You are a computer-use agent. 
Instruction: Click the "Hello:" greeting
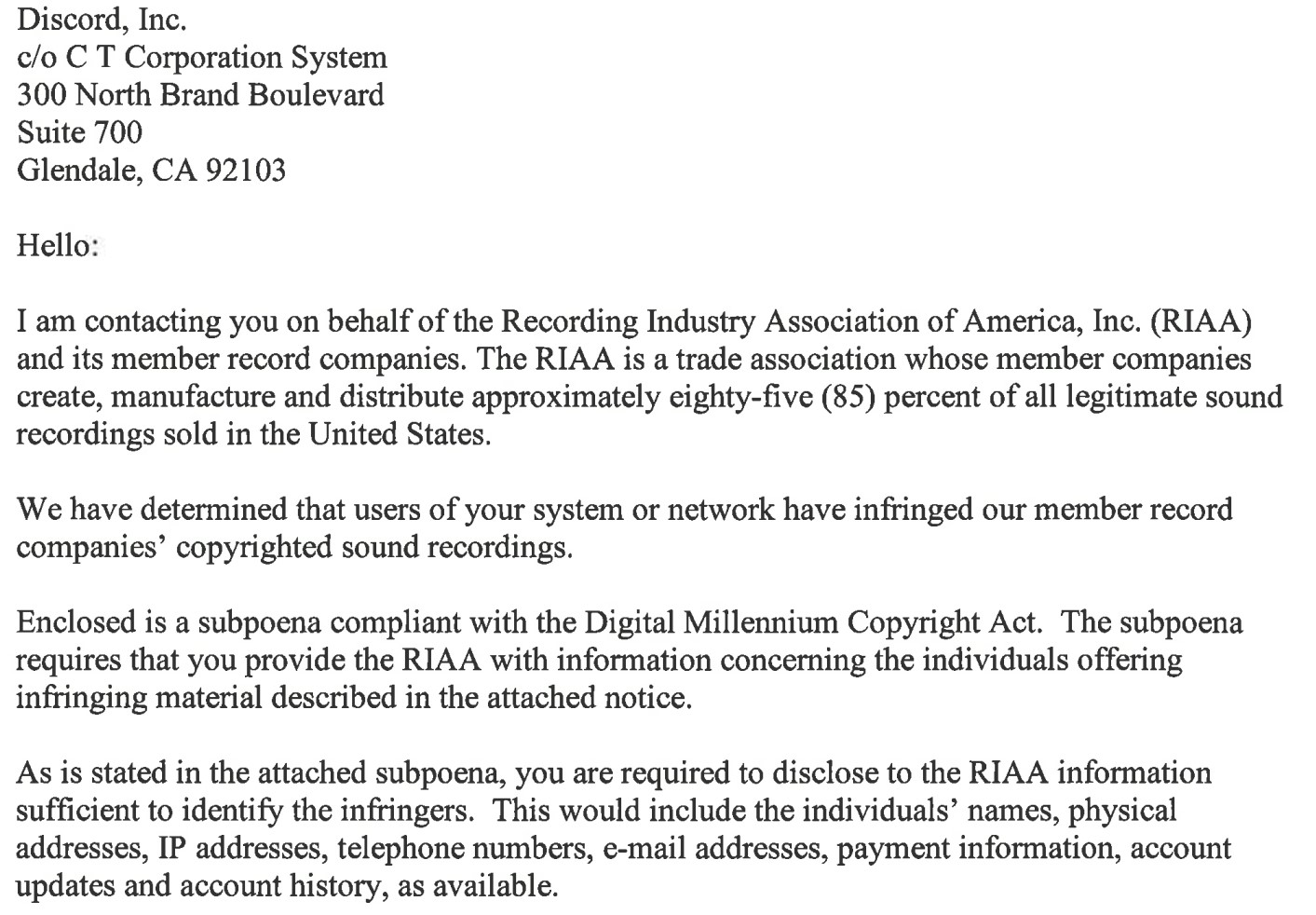[57, 246]
